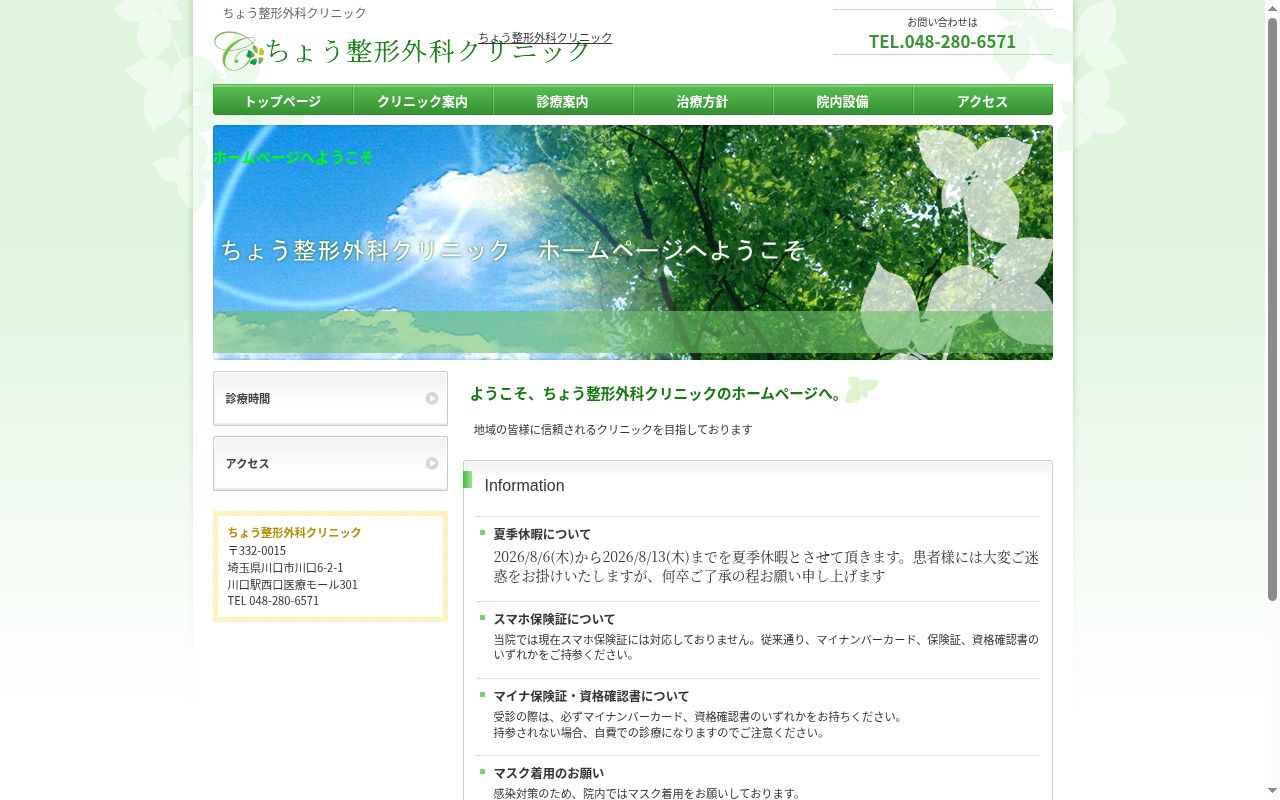Click the 受診の際は、必ずマイナンバーカード notice paragraph
Viewport: 1280px width, 800px height.
[x=698, y=724]
